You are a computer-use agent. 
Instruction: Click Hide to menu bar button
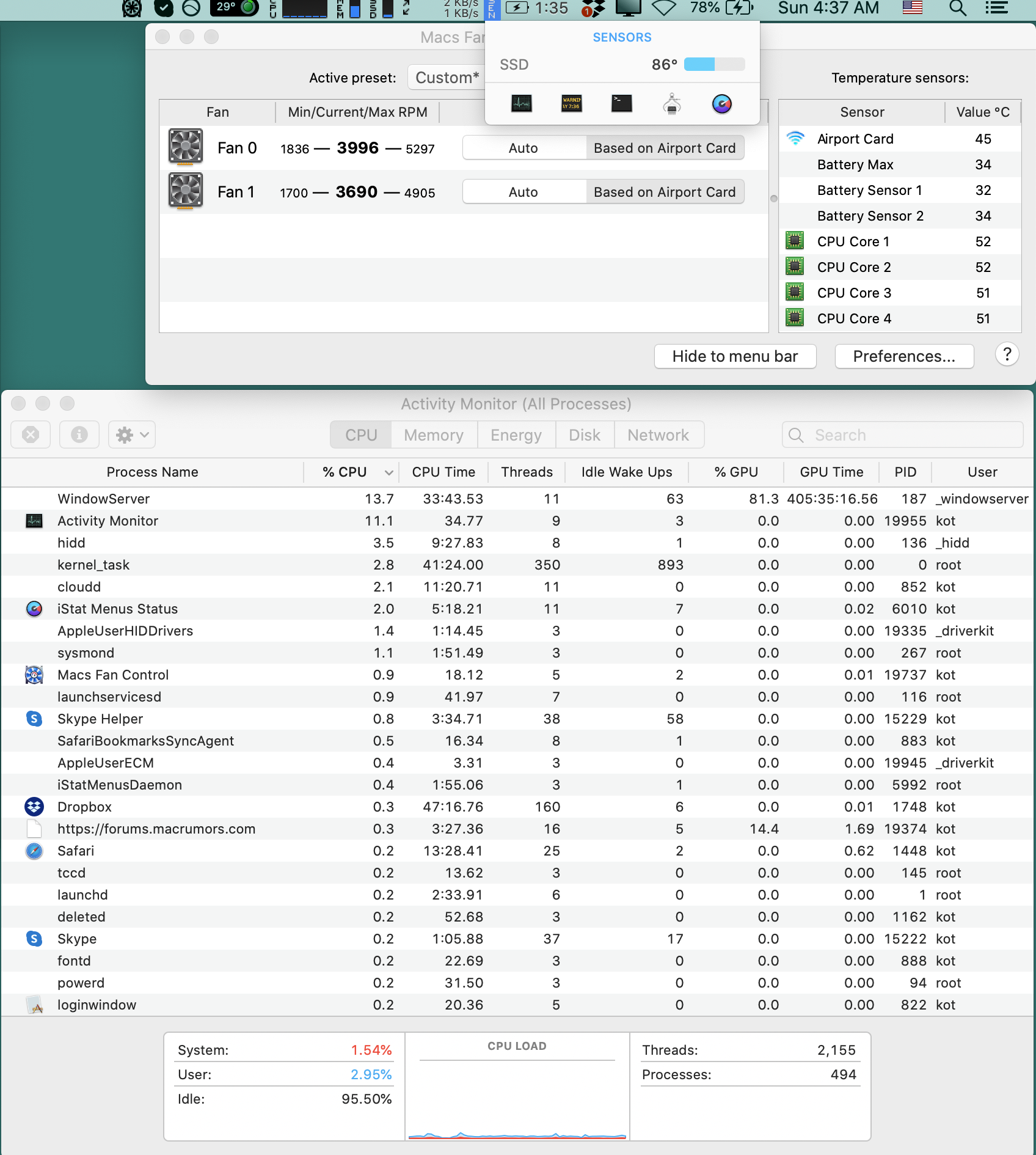coord(735,356)
